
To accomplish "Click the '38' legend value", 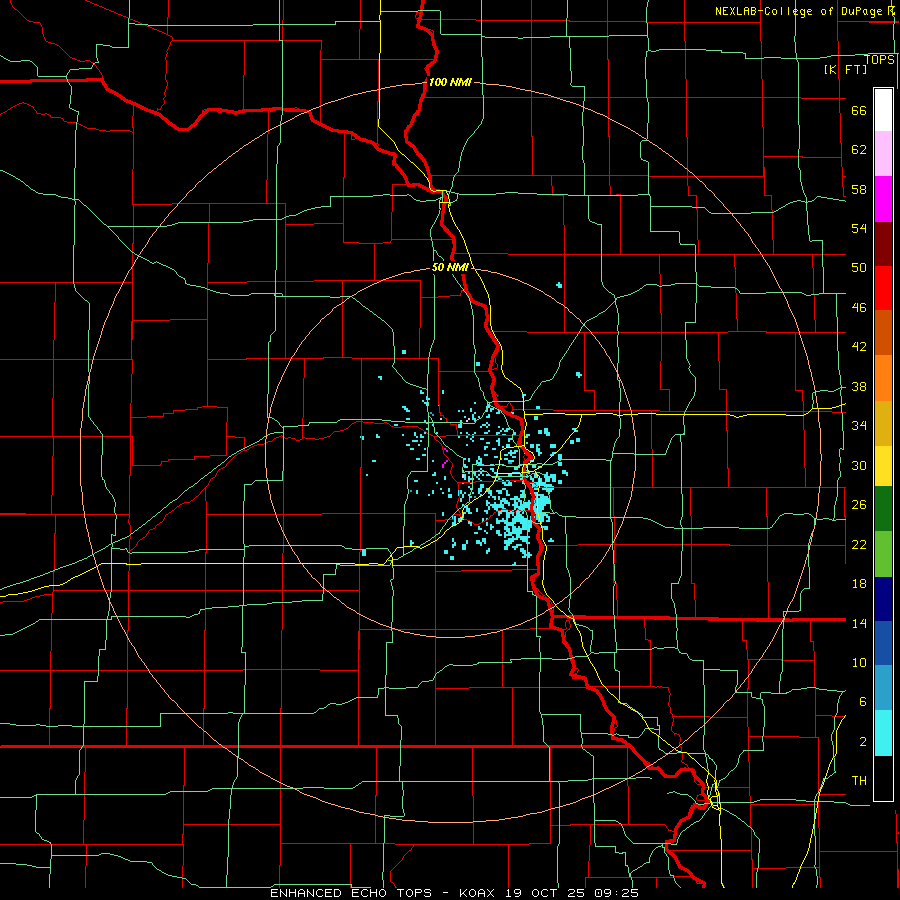I will coord(859,386).
